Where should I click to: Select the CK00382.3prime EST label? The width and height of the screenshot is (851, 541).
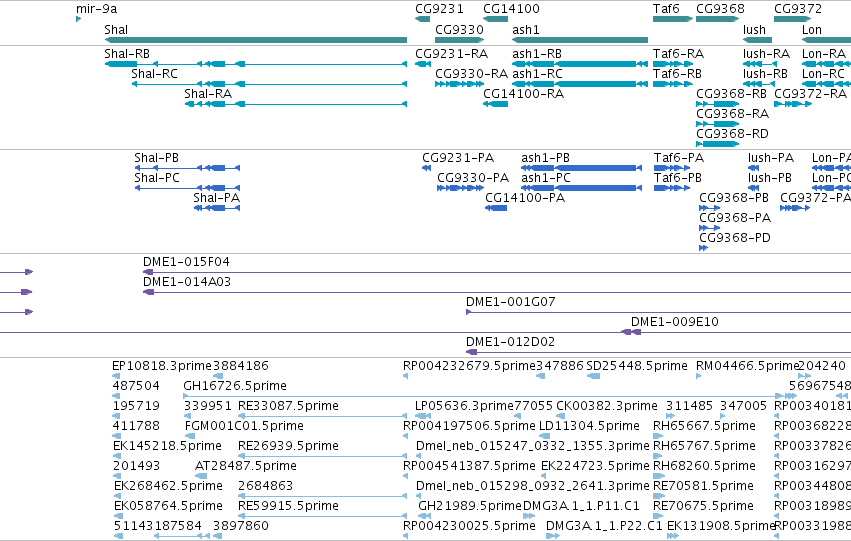coord(607,406)
